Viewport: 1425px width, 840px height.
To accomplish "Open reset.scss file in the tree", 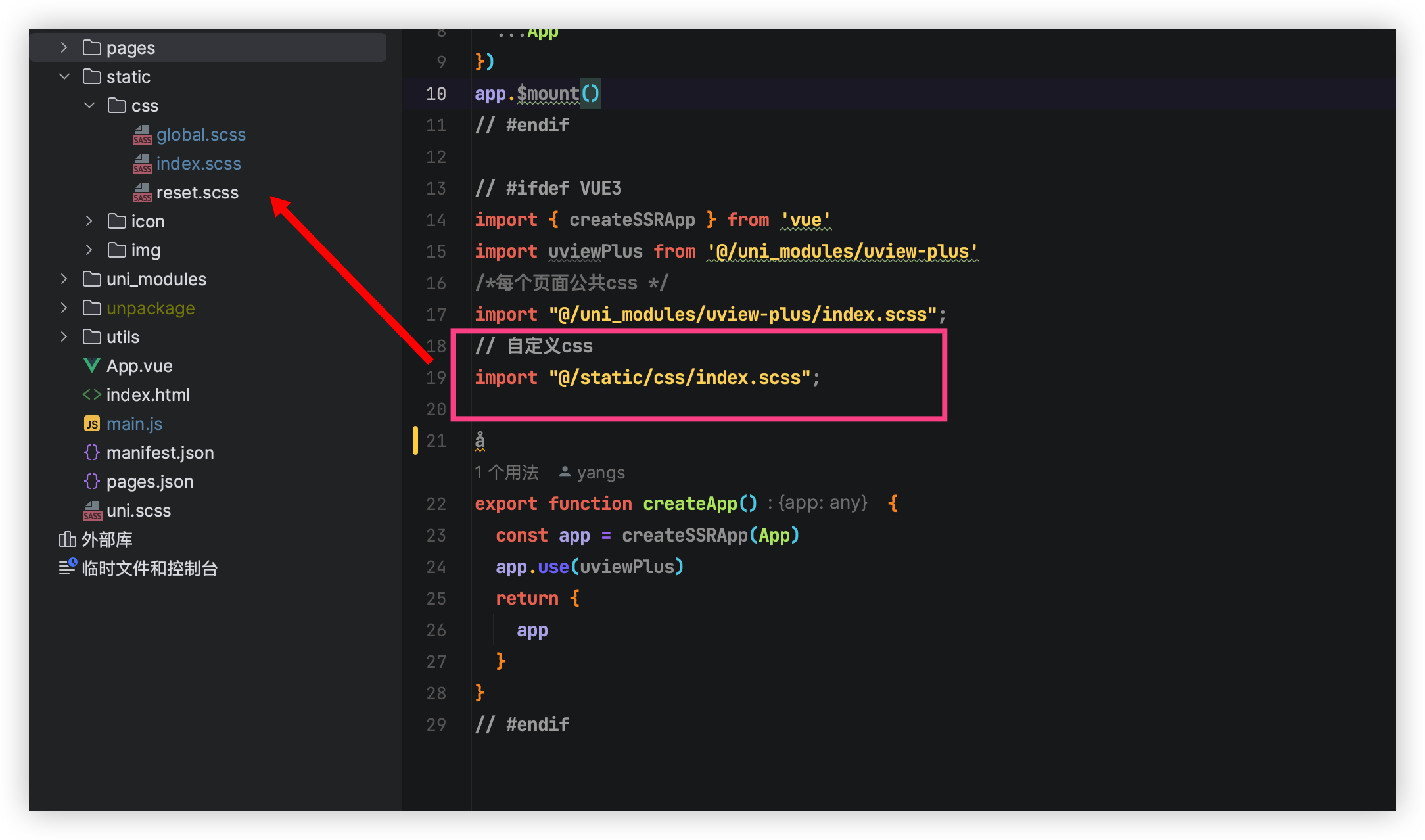I will (x=197, y=193).
